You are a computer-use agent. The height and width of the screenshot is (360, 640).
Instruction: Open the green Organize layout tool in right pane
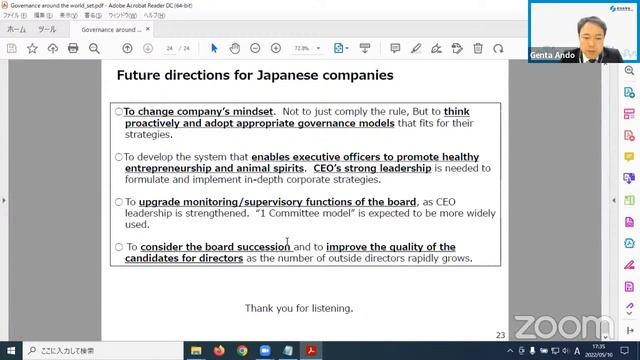629,200
